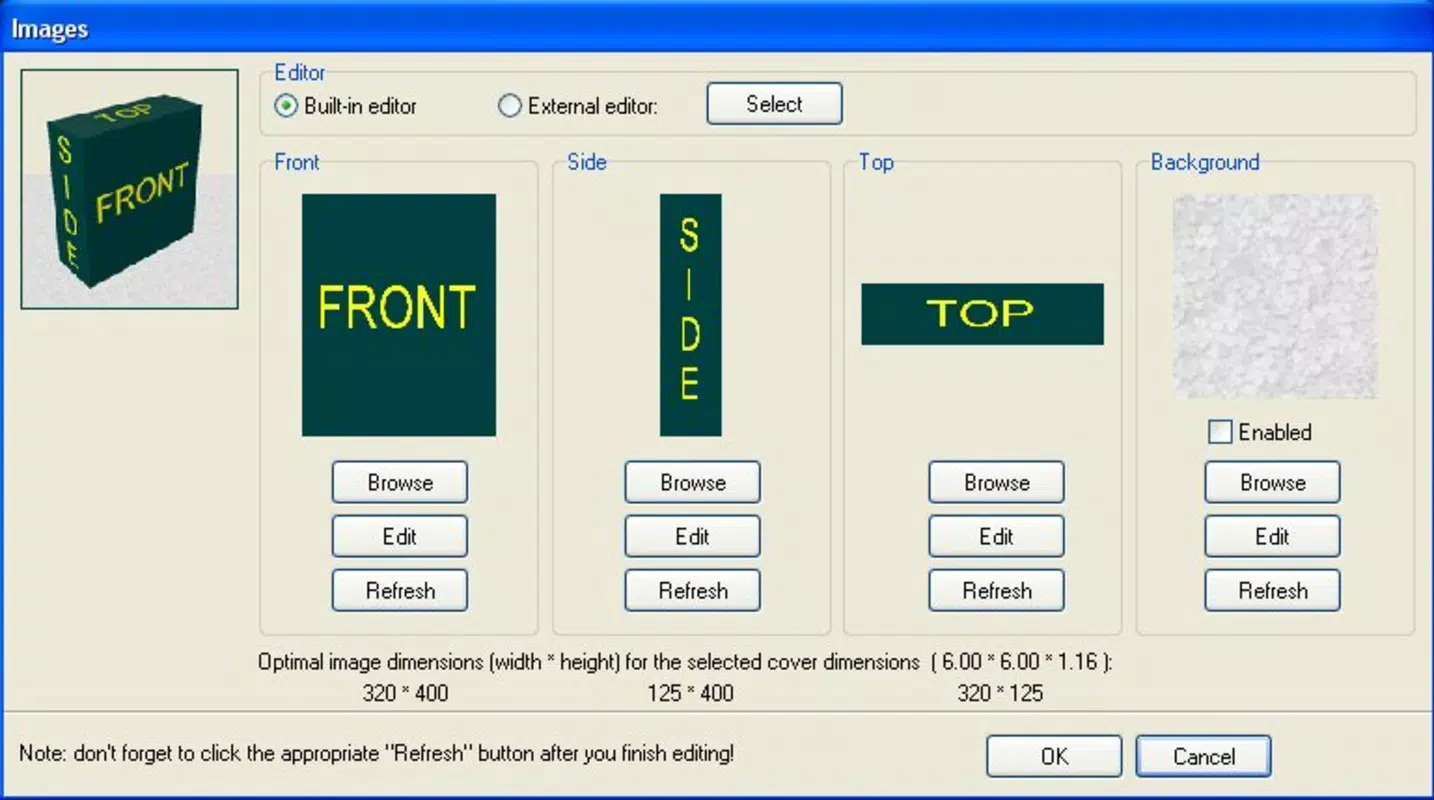Image resolution: width=1434 pixels, height=800 pixels.
Task: Edit the Side image
Action: pos(693,537)
